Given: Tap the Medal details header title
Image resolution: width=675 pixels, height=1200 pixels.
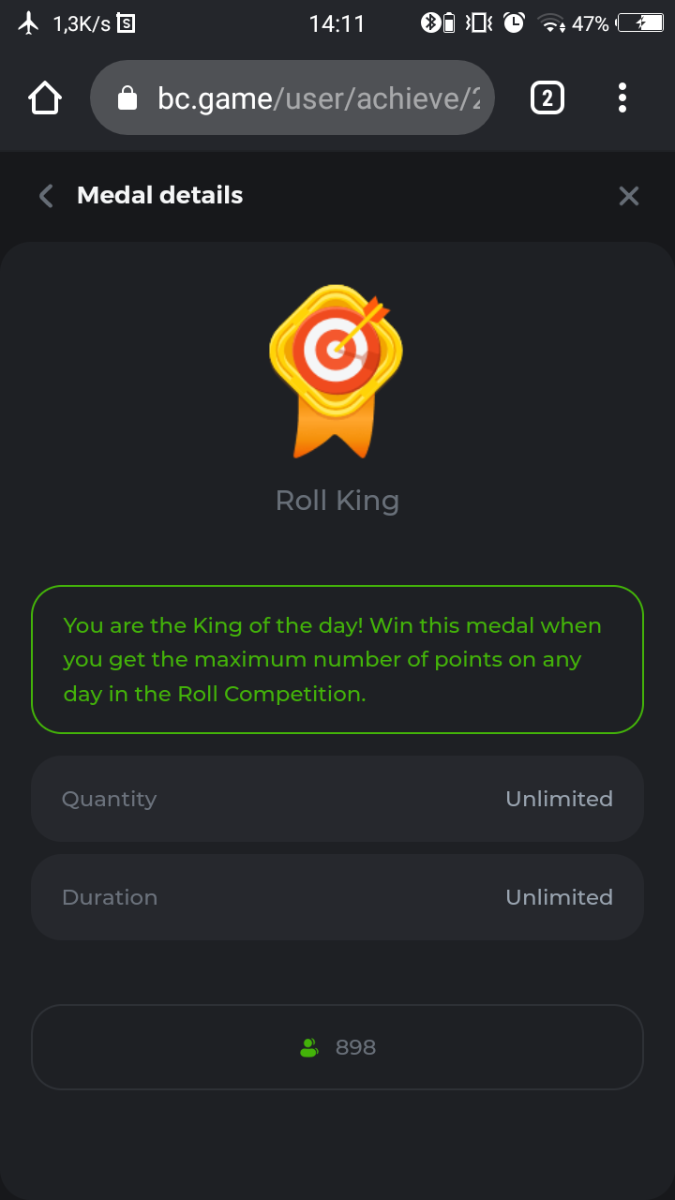Looking at the screenshot, I should (x=160, y=196).
